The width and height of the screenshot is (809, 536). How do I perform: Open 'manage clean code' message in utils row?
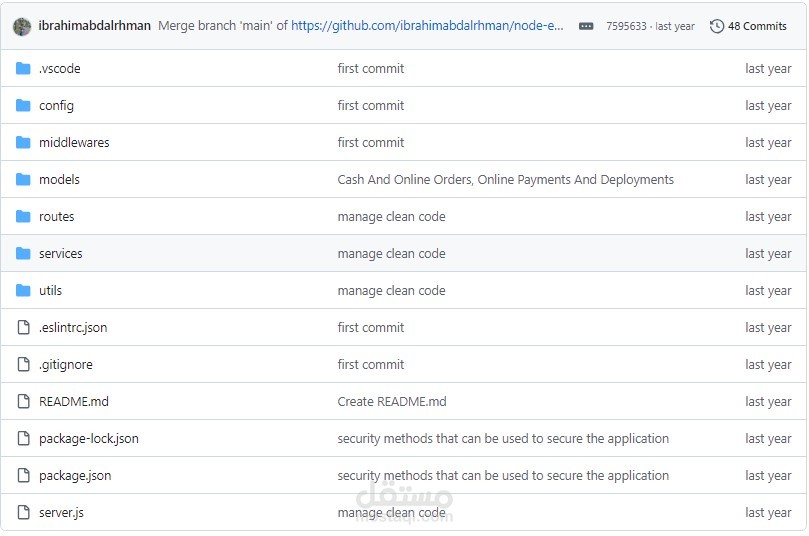tap(391, 290)
